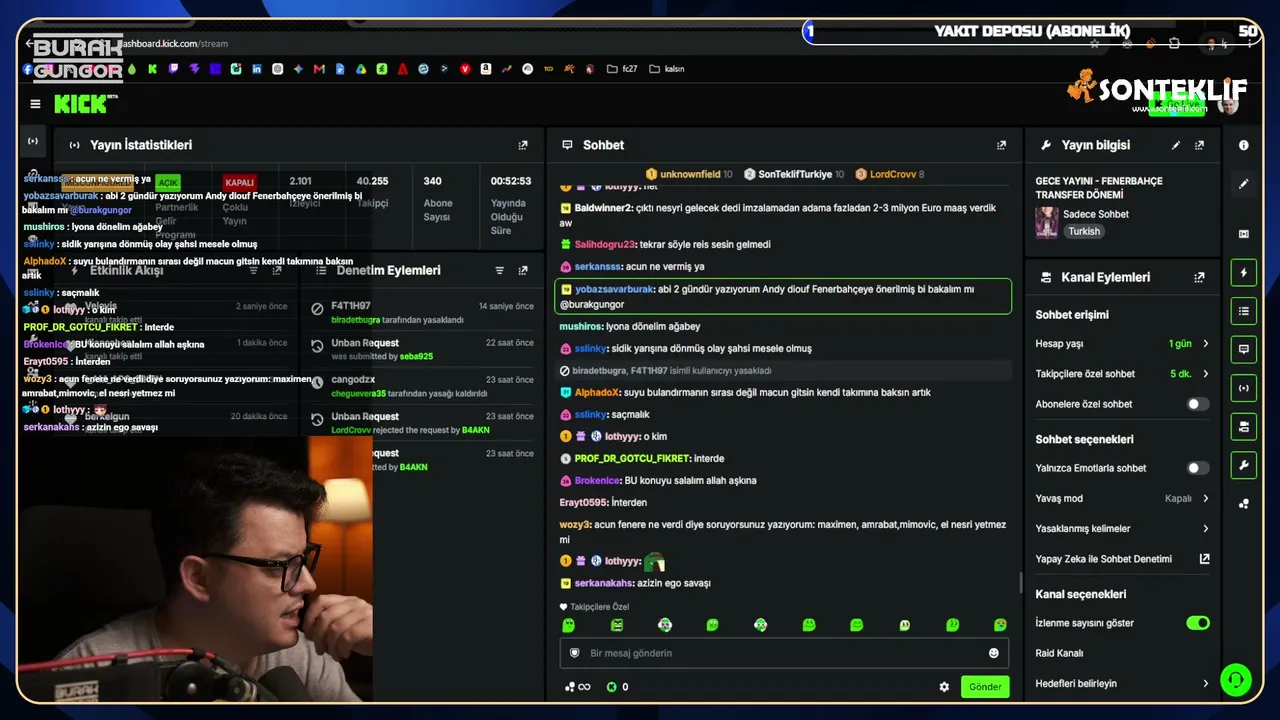Click the SonTeklifTurkiye top gifter entry
The height and width of the screenshot is (720, 1280).
[x=795, y=174]
